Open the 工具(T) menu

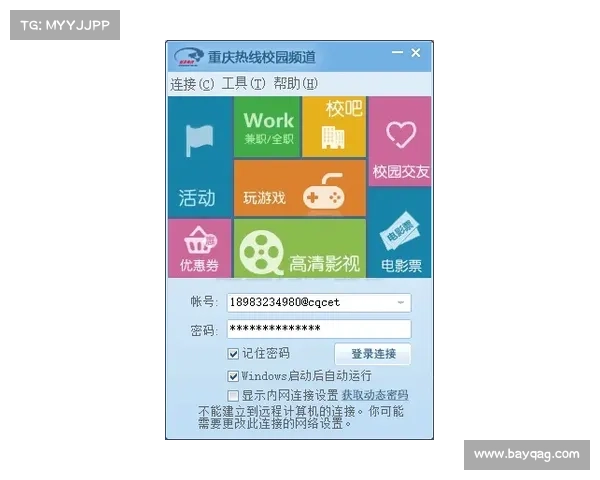(243, 83)
